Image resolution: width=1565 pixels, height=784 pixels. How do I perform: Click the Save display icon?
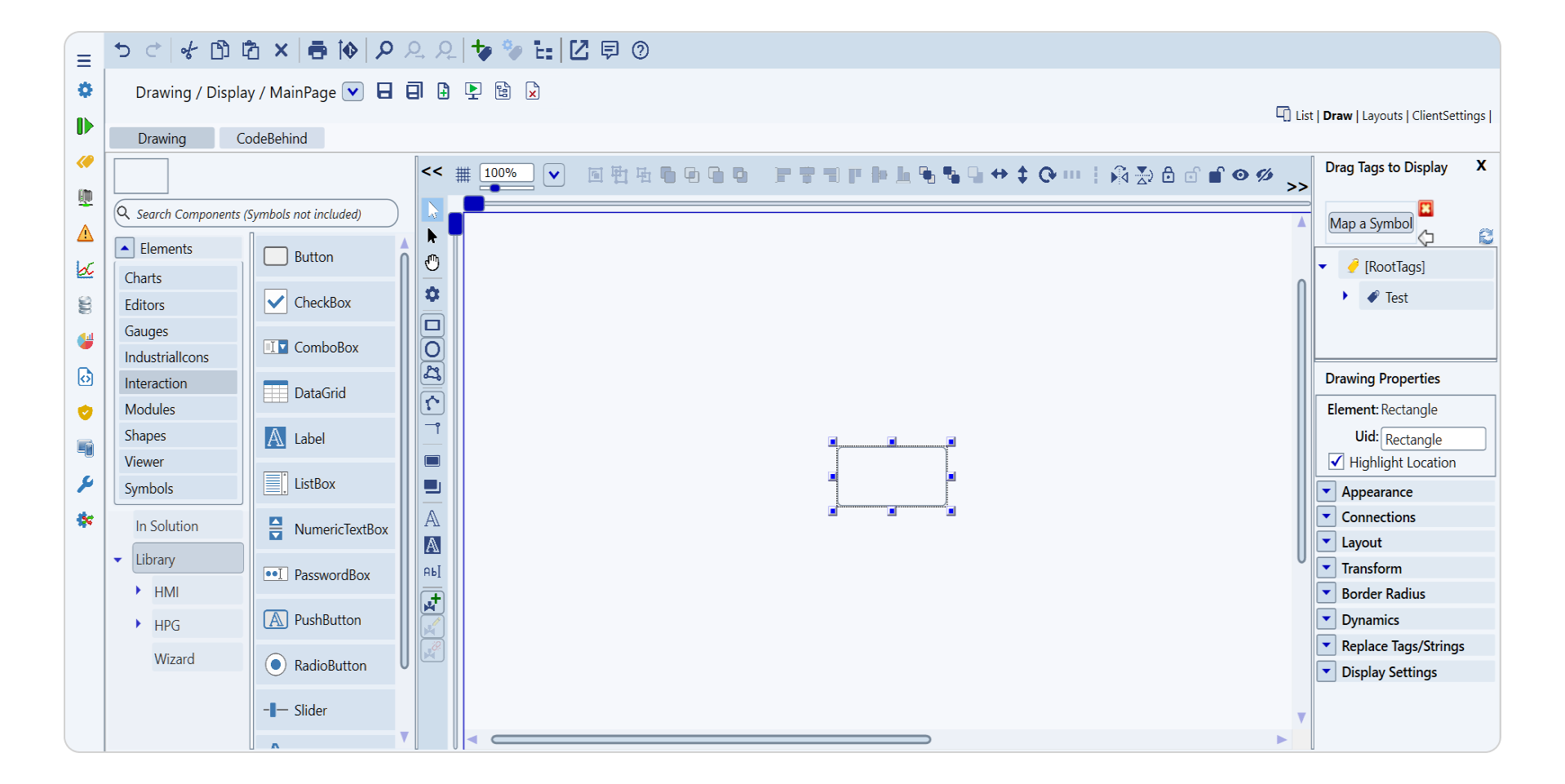[384, 91]
